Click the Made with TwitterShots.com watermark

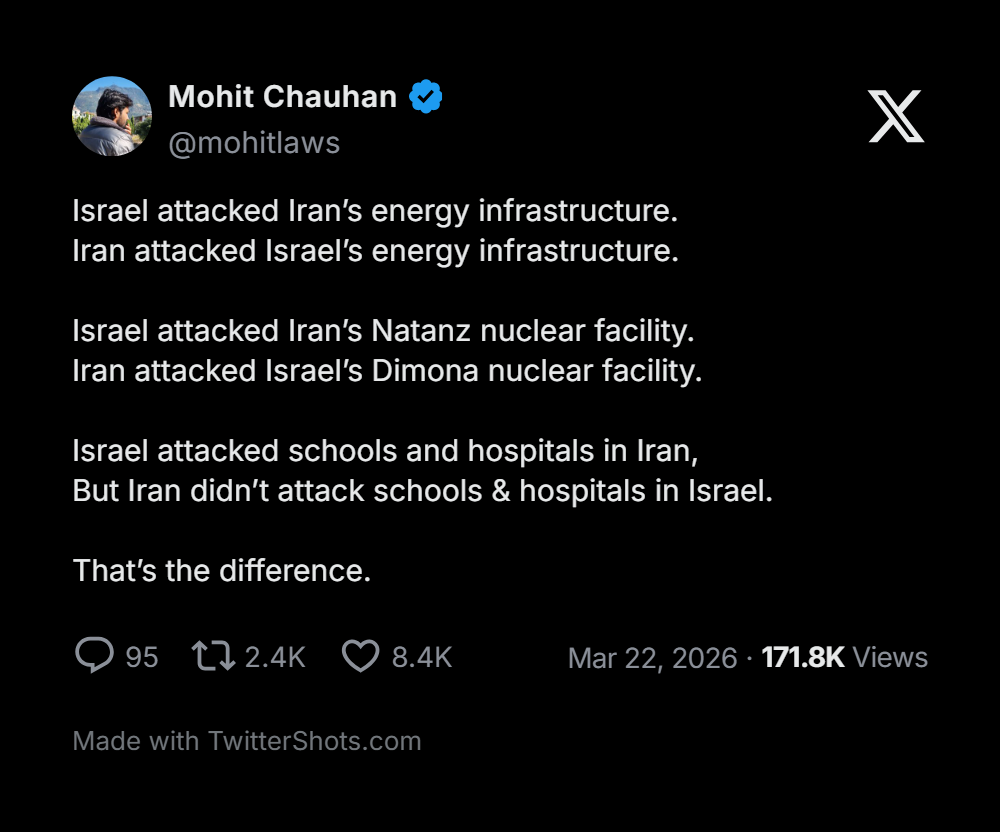(247, 741)
